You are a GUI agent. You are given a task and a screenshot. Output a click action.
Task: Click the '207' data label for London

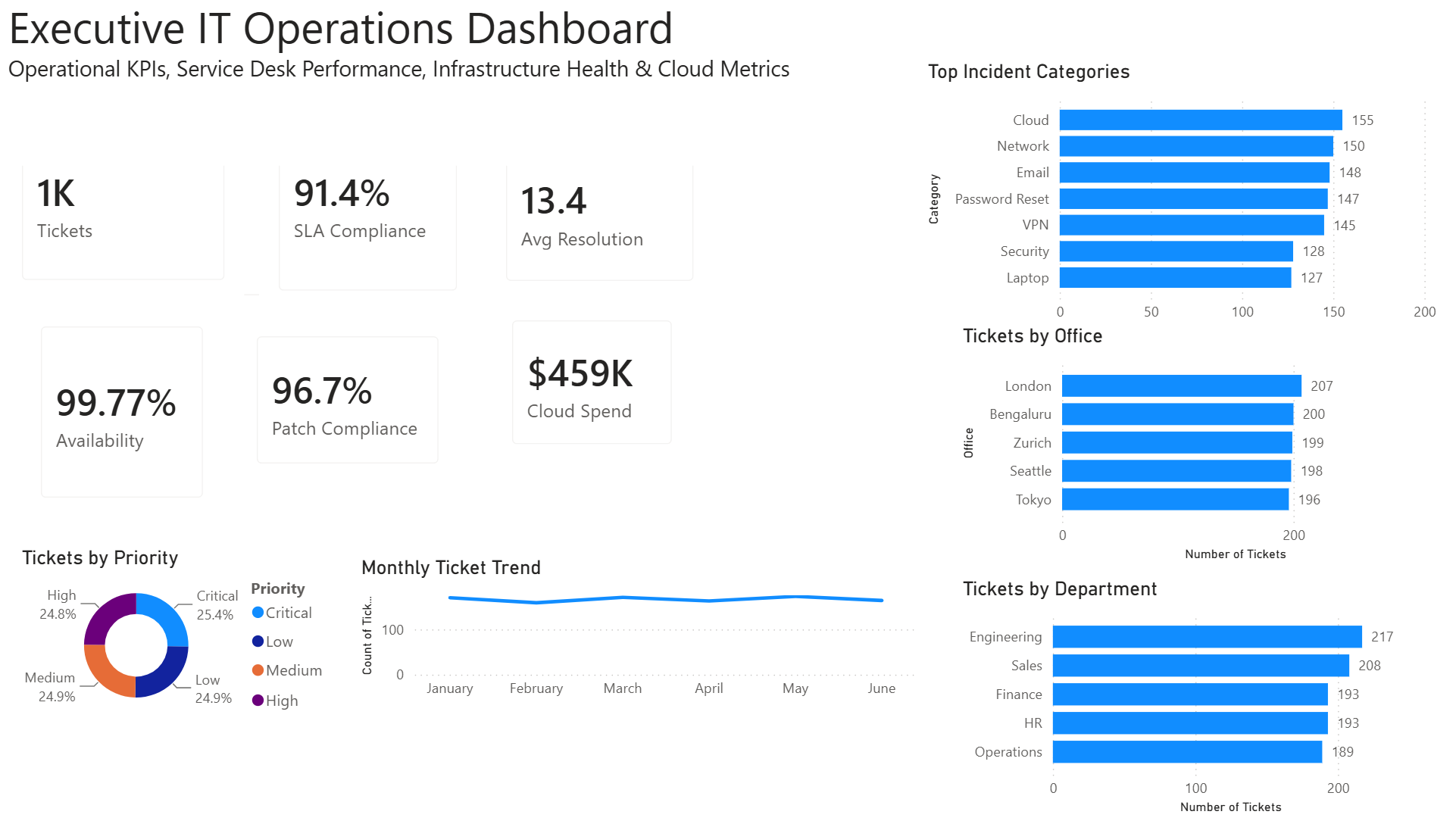coord(1322,386)
